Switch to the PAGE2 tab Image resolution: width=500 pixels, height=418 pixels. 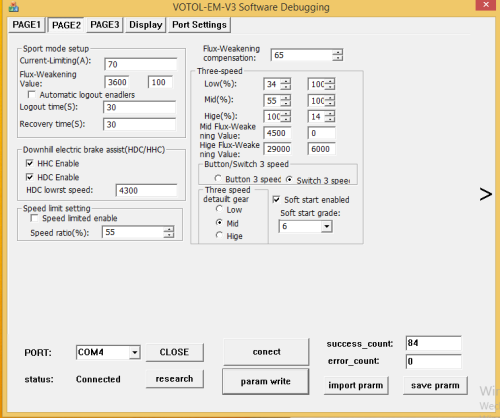pyautogui.click(x=66, y=25)
